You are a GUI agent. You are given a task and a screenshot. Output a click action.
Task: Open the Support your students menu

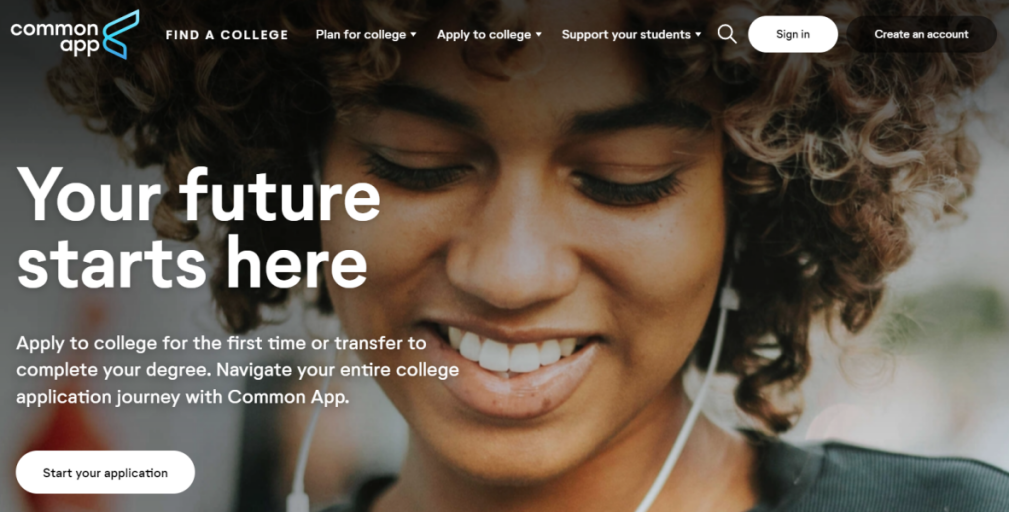[626, 35]
